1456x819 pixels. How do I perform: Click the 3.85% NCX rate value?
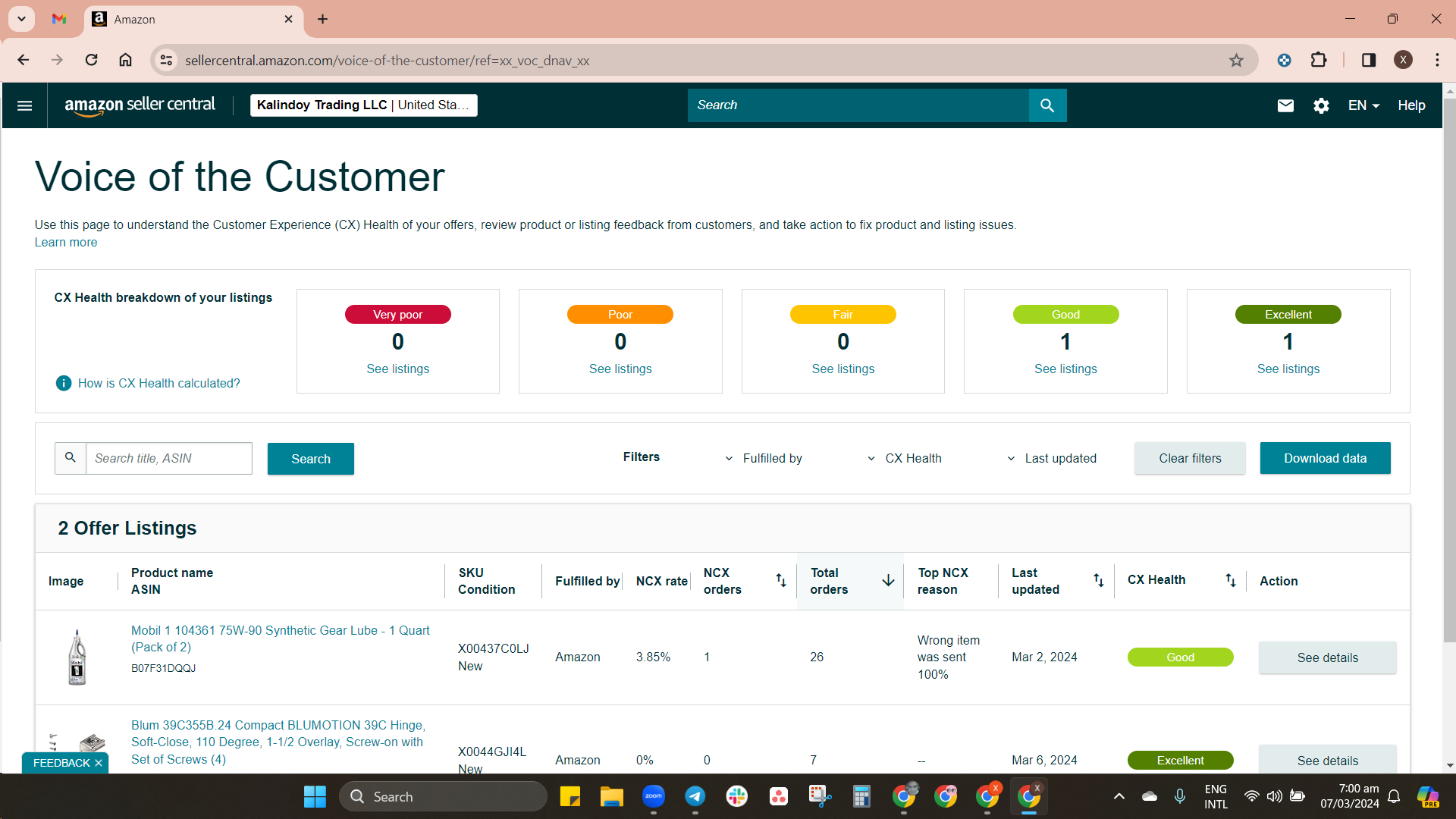coord(653,657)
